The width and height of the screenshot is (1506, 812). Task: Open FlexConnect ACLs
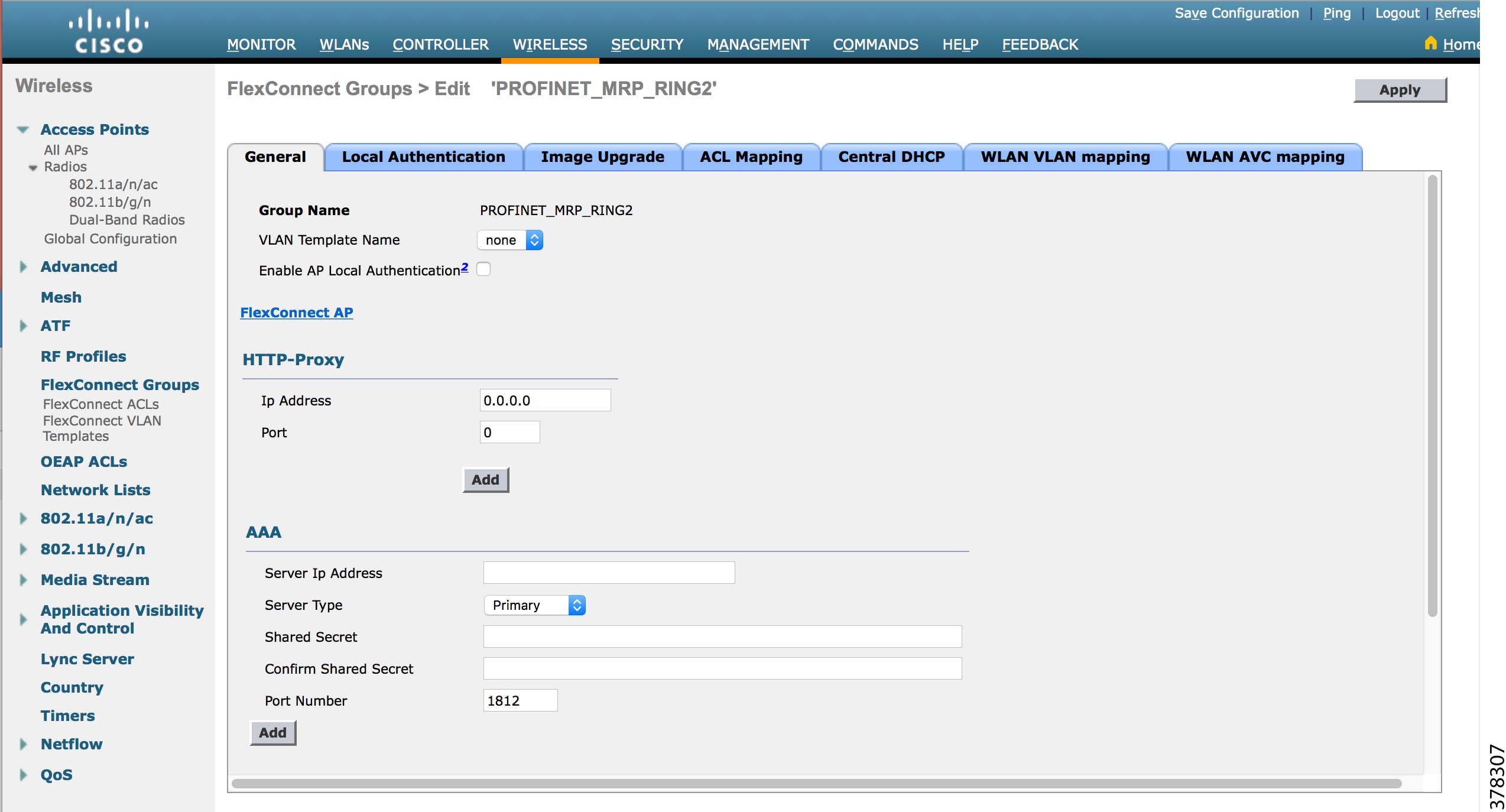(x=100, y=404)
